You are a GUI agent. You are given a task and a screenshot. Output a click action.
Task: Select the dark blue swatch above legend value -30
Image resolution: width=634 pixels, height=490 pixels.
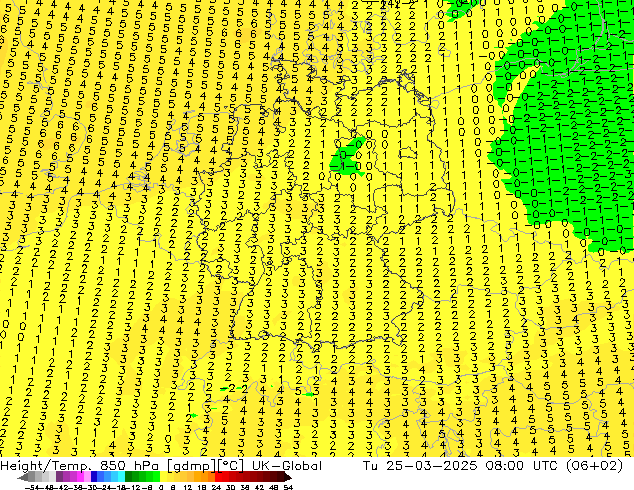pos(94,477)
